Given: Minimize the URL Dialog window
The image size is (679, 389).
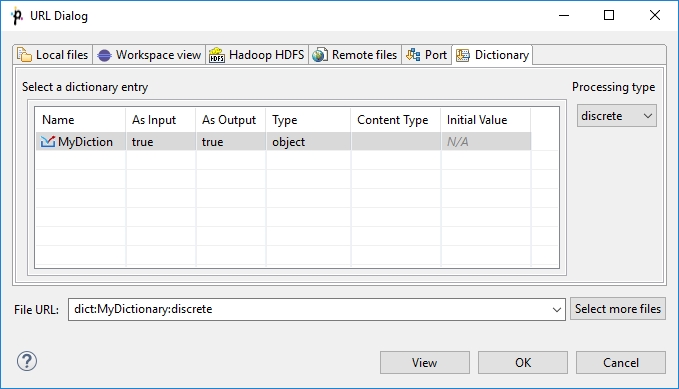Looking at the screenshot, I should (564, 15).
